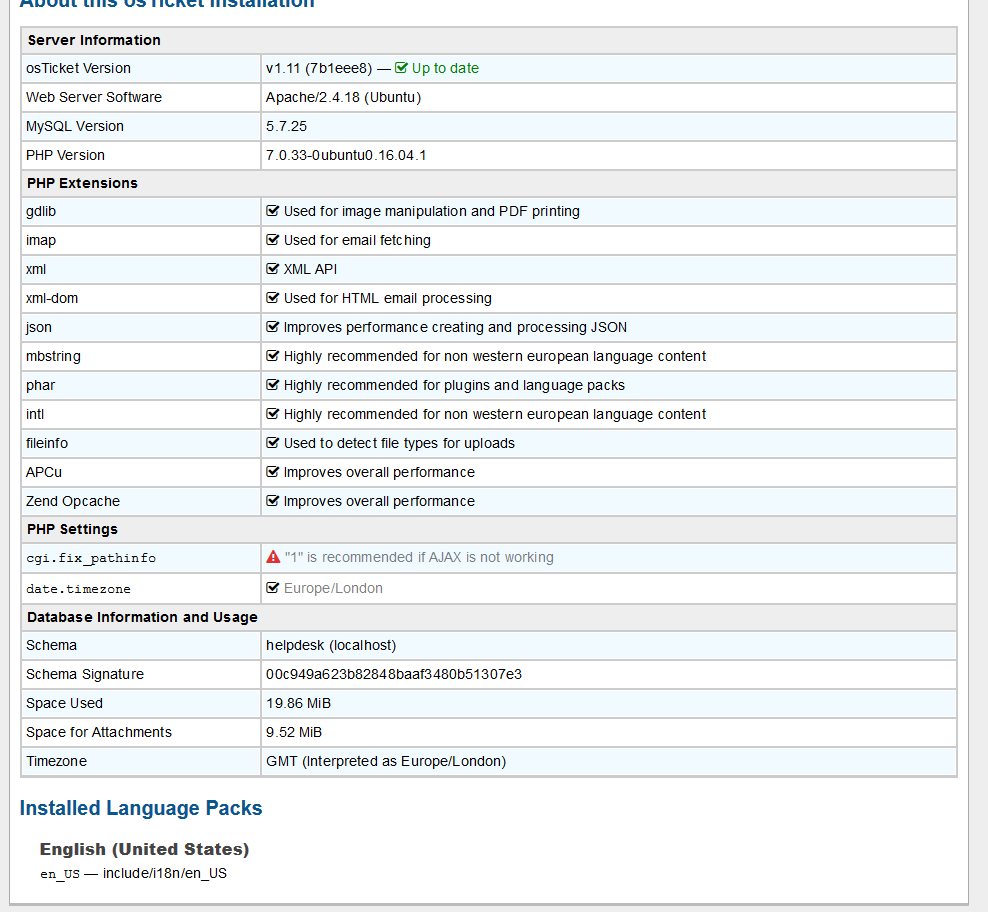The height and width of the screenshot is (912, 988).
Task: Click the check icon in the xml-dom row
Action: (x=272, y=298)
